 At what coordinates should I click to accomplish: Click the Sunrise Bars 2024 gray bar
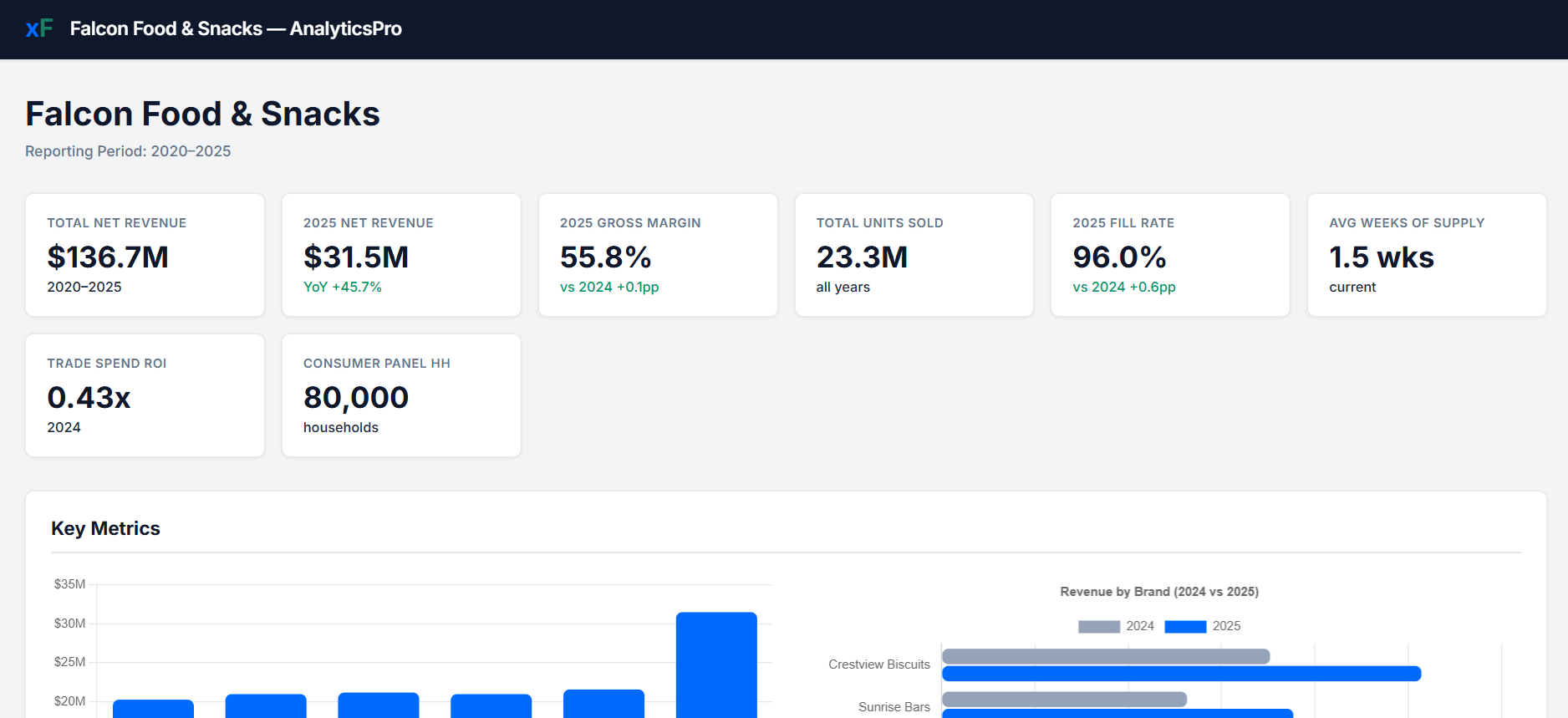click(x=1064, y=699)
